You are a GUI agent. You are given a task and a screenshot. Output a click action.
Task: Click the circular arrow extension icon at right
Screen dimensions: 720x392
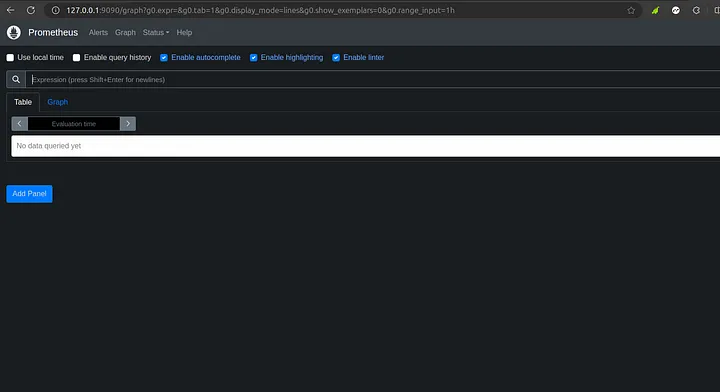coord(696,10)
